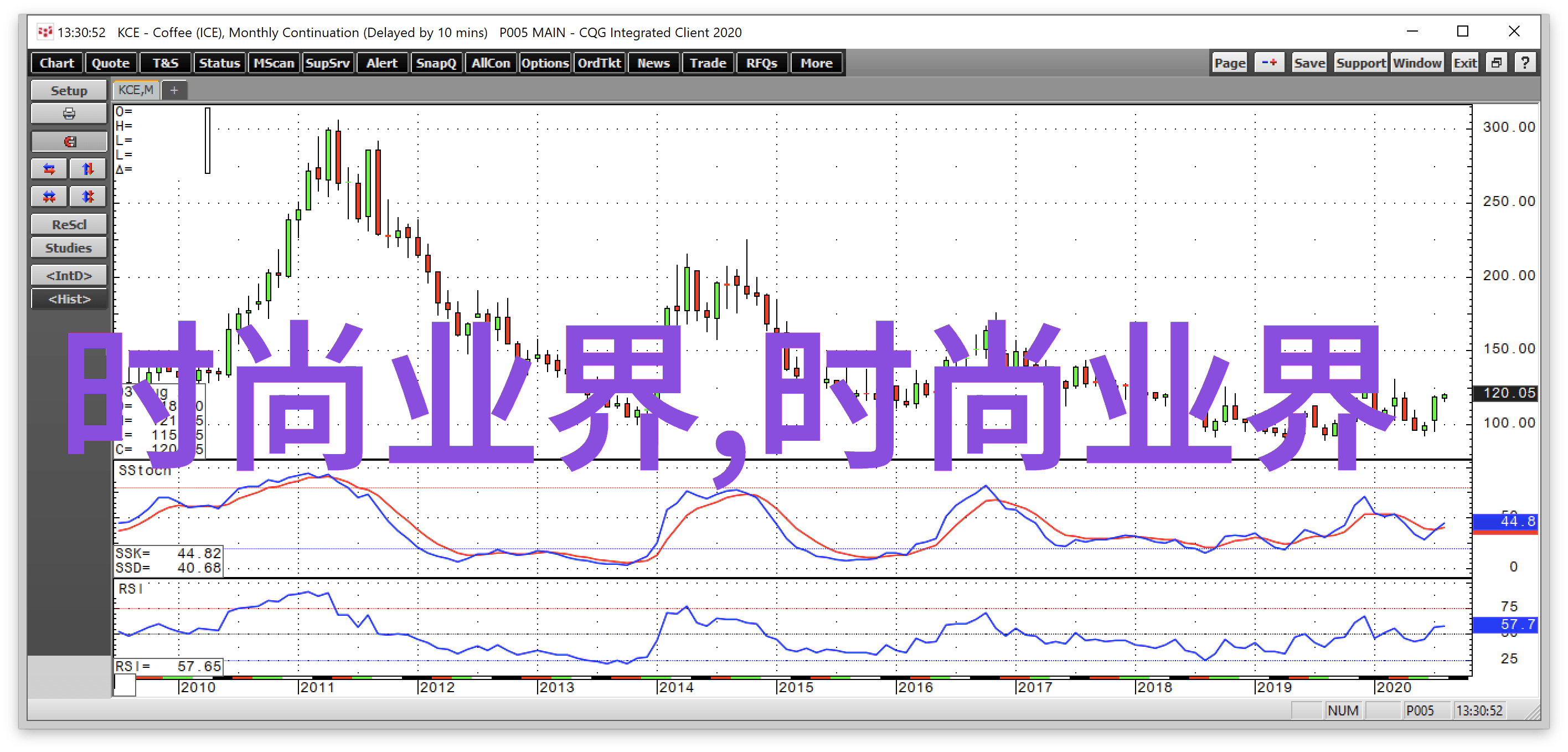This screenshot has height=752, width=1568.
Task: Open the Window menu
Action: (x=1416, y=63)
